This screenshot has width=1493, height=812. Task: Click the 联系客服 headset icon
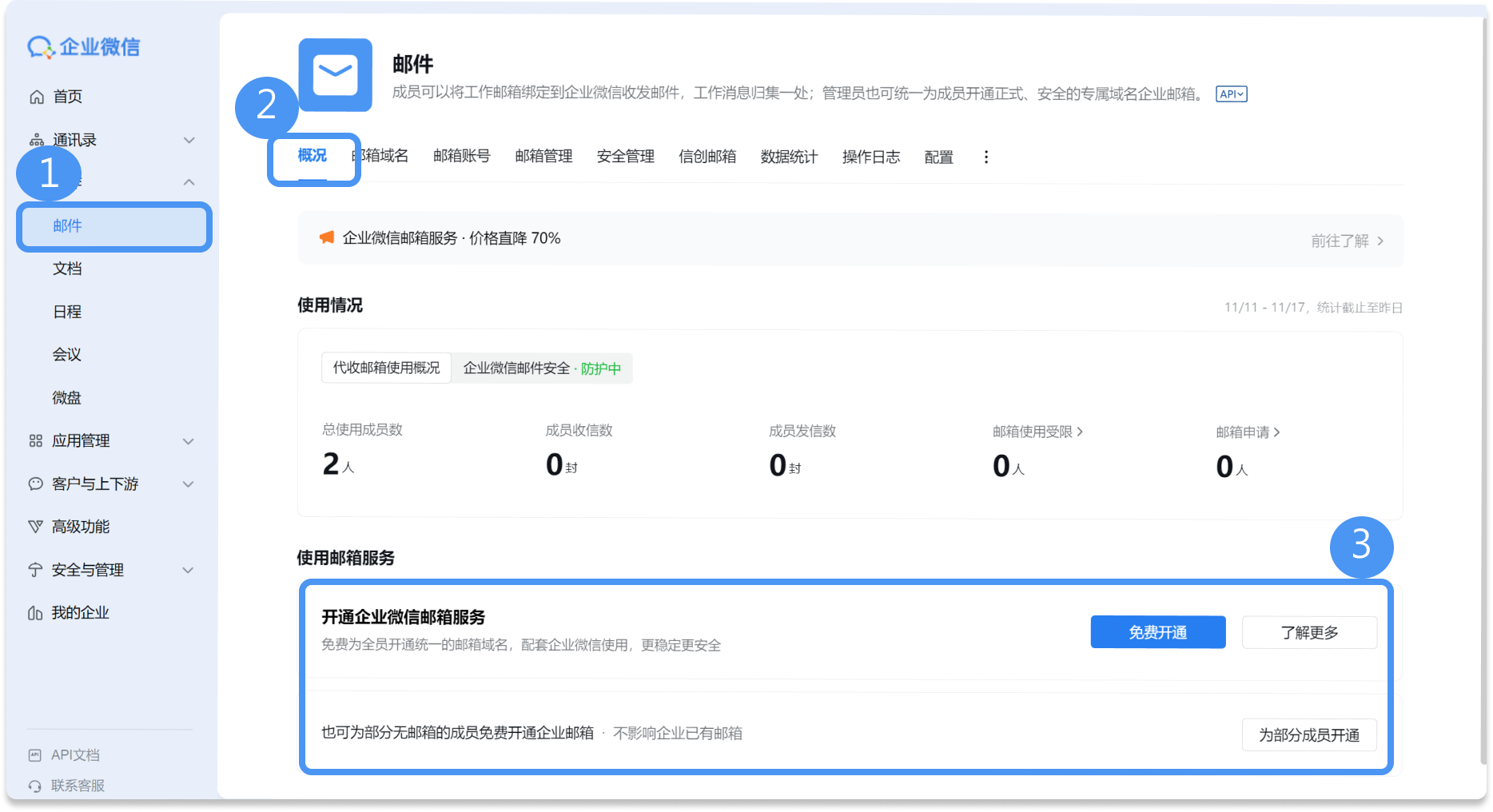point(34,786)
